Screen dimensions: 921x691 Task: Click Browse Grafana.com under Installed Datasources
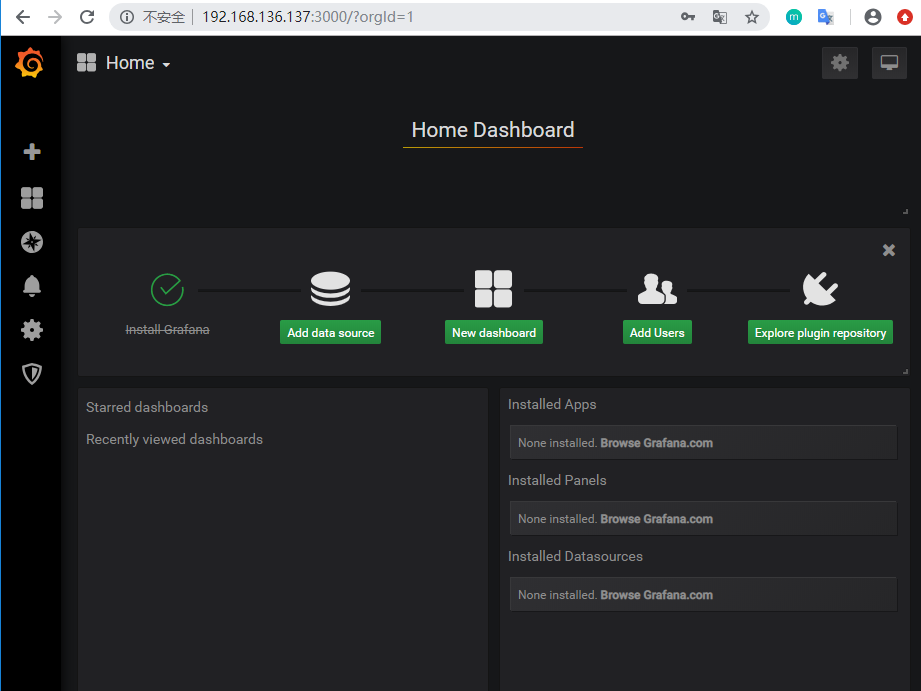click(x=656, y=595)
